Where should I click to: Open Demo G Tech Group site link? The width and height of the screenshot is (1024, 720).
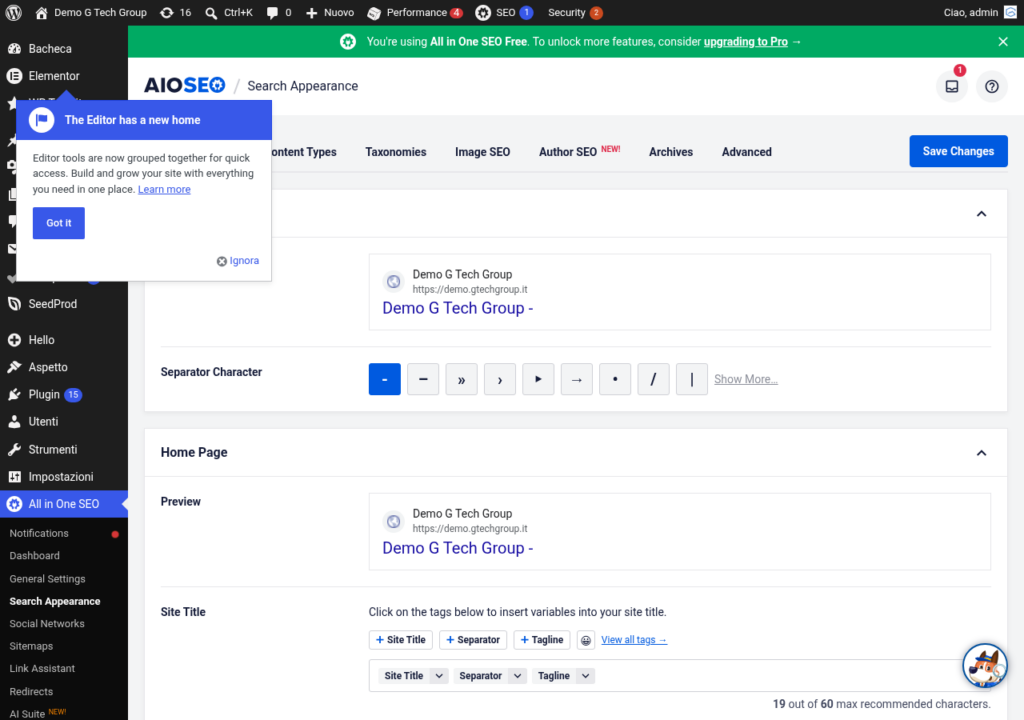(91, 12)
